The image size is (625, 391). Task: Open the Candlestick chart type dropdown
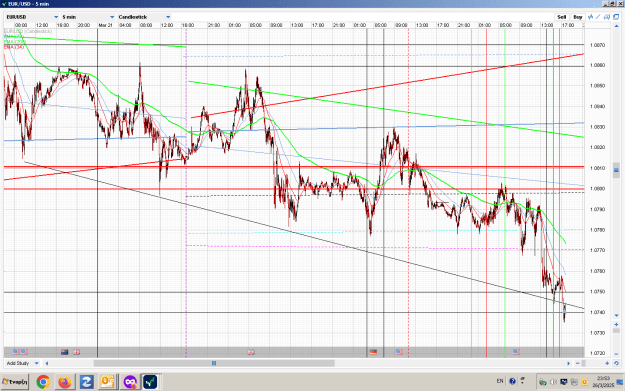point(144,17)
